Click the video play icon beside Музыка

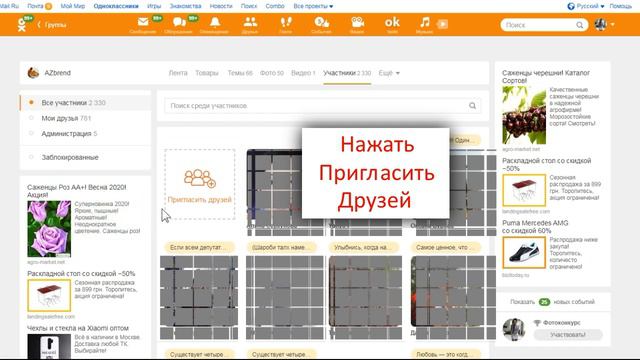pos(442,24)
